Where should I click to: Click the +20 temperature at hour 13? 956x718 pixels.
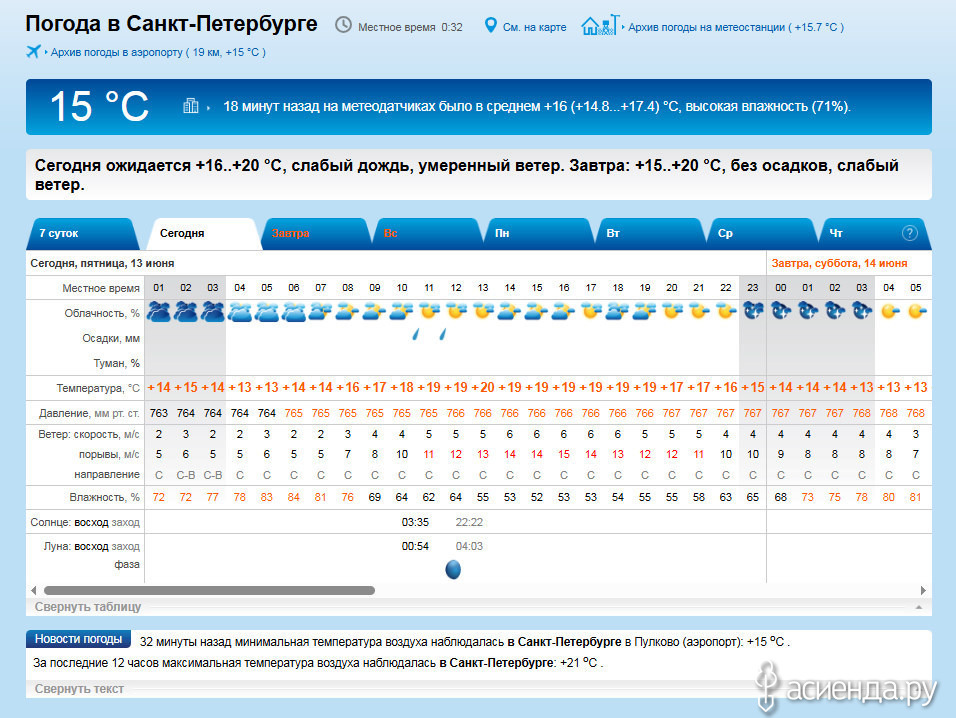[483, 388]
